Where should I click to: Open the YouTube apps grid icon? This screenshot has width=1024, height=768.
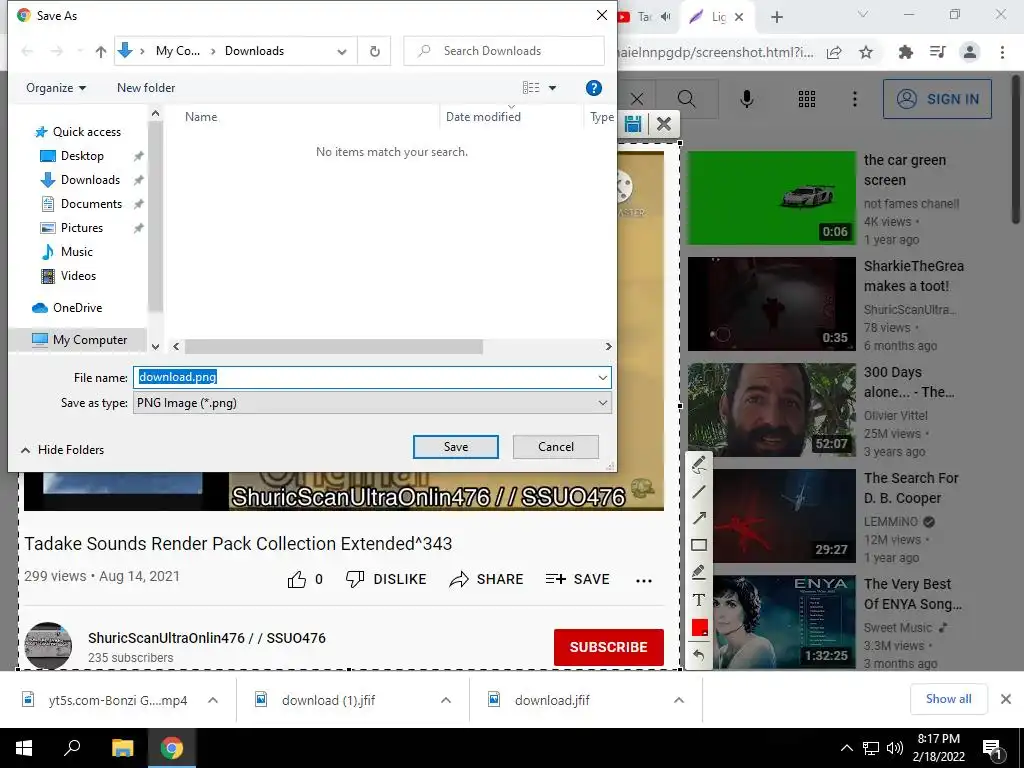point(807,99)
